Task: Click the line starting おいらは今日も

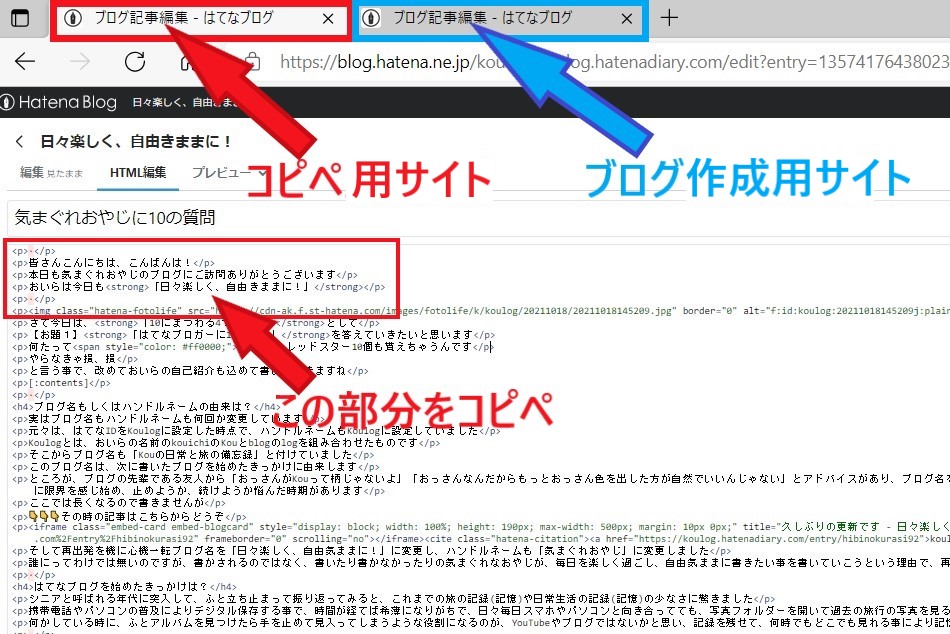Action: point(198,287)
